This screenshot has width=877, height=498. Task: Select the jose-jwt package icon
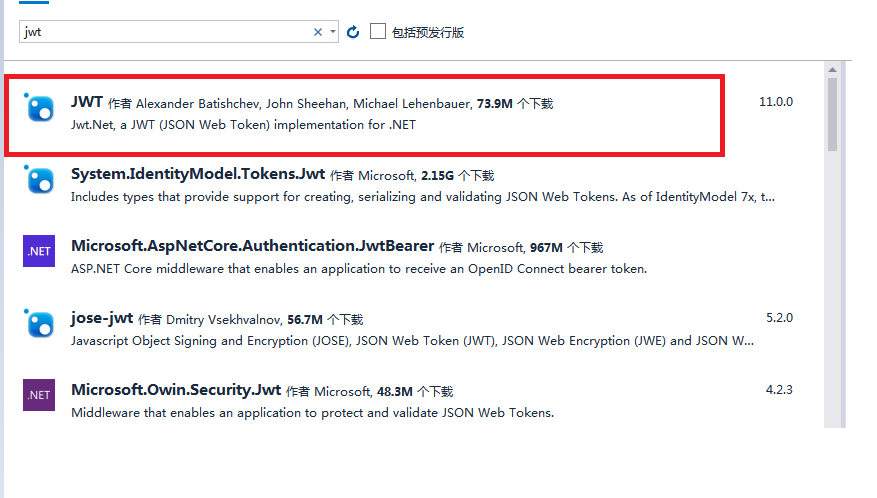tap(39, 323)
